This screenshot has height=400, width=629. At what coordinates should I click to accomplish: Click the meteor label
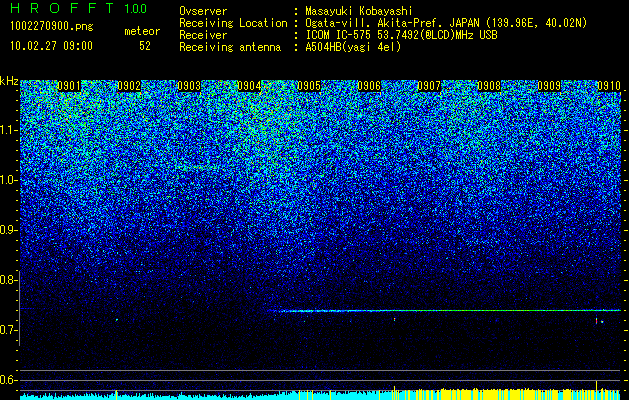pyautogui.click(x=142, y=31)
